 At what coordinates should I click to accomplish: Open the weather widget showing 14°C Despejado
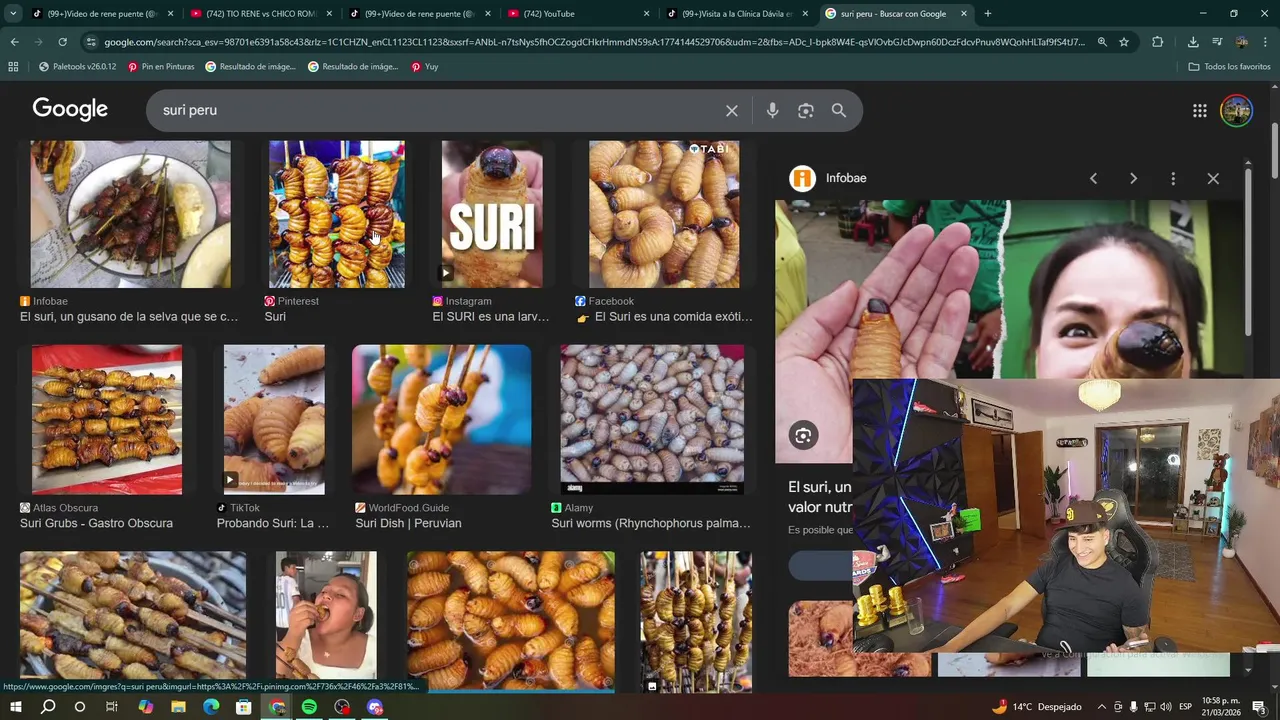point(1036,707)
